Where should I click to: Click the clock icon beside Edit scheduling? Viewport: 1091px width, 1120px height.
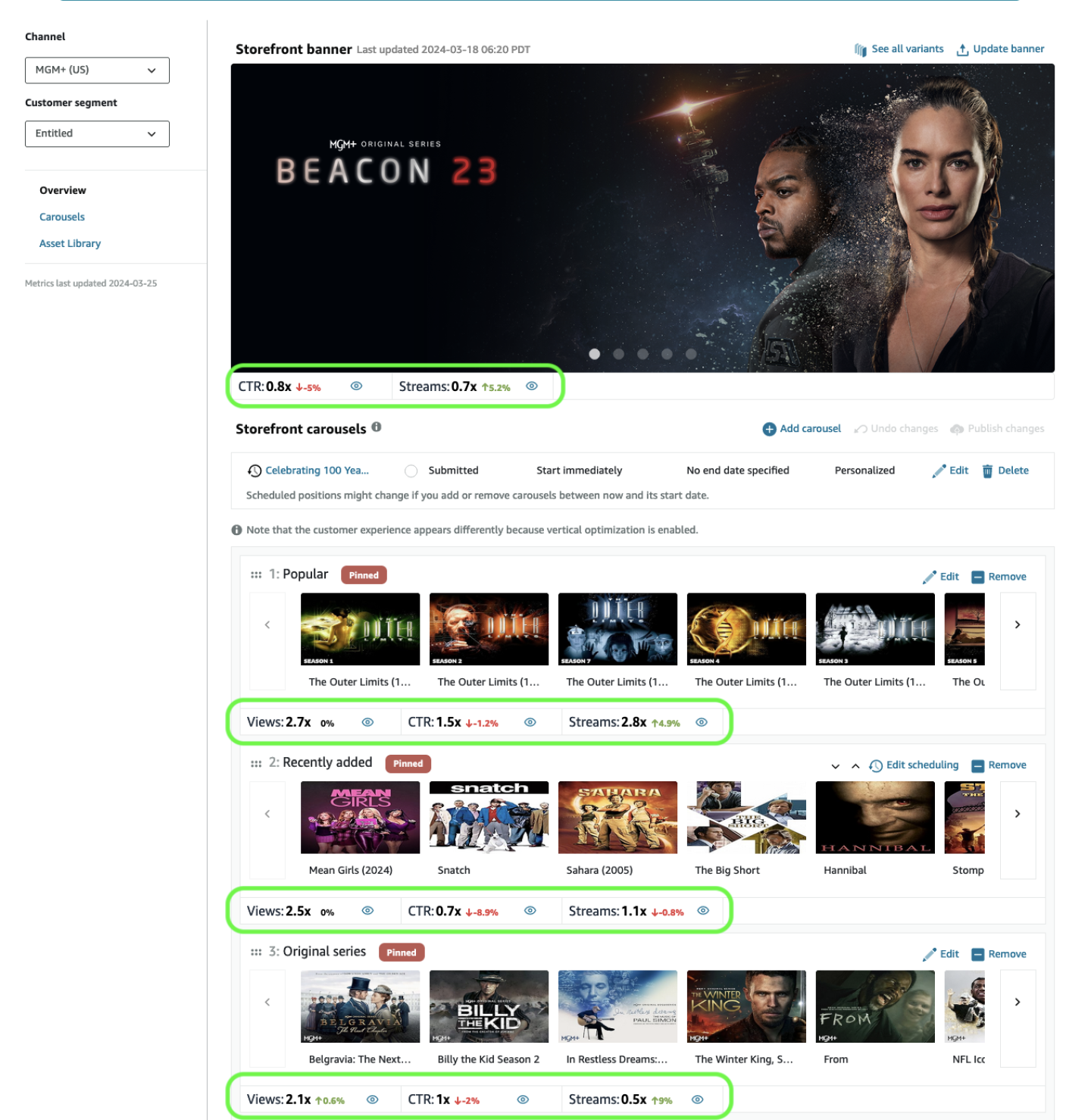tap(876, 766)
